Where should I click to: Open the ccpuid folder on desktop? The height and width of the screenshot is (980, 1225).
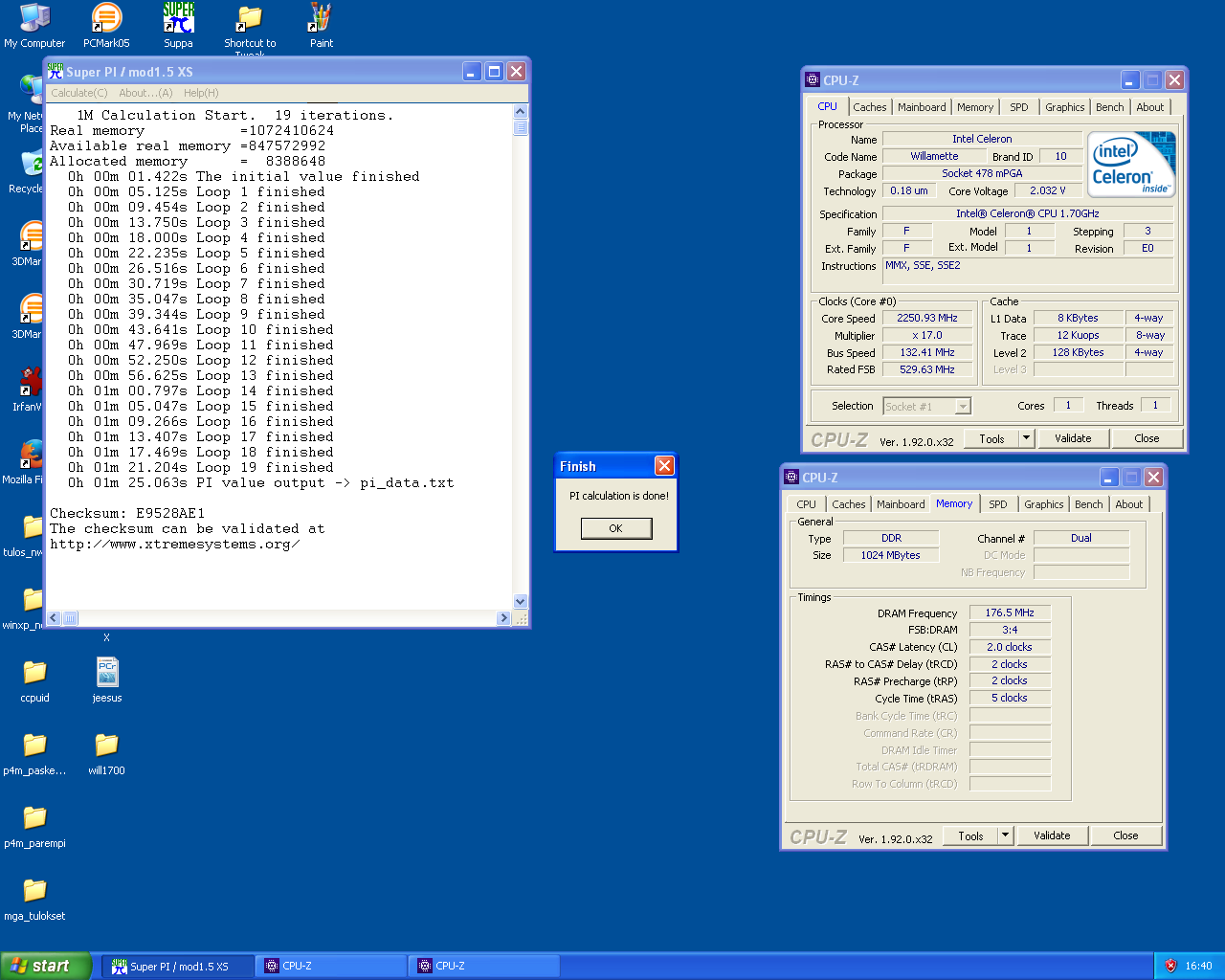click(x=34, y=680)
